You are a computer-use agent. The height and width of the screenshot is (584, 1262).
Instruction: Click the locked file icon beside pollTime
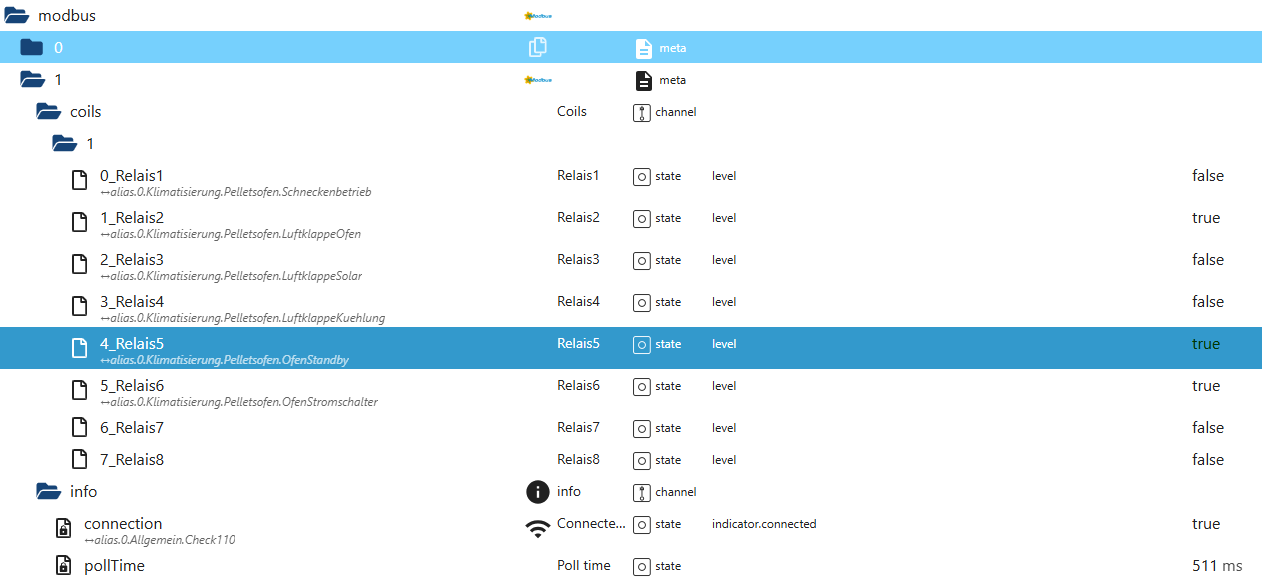tap(62, 566)
